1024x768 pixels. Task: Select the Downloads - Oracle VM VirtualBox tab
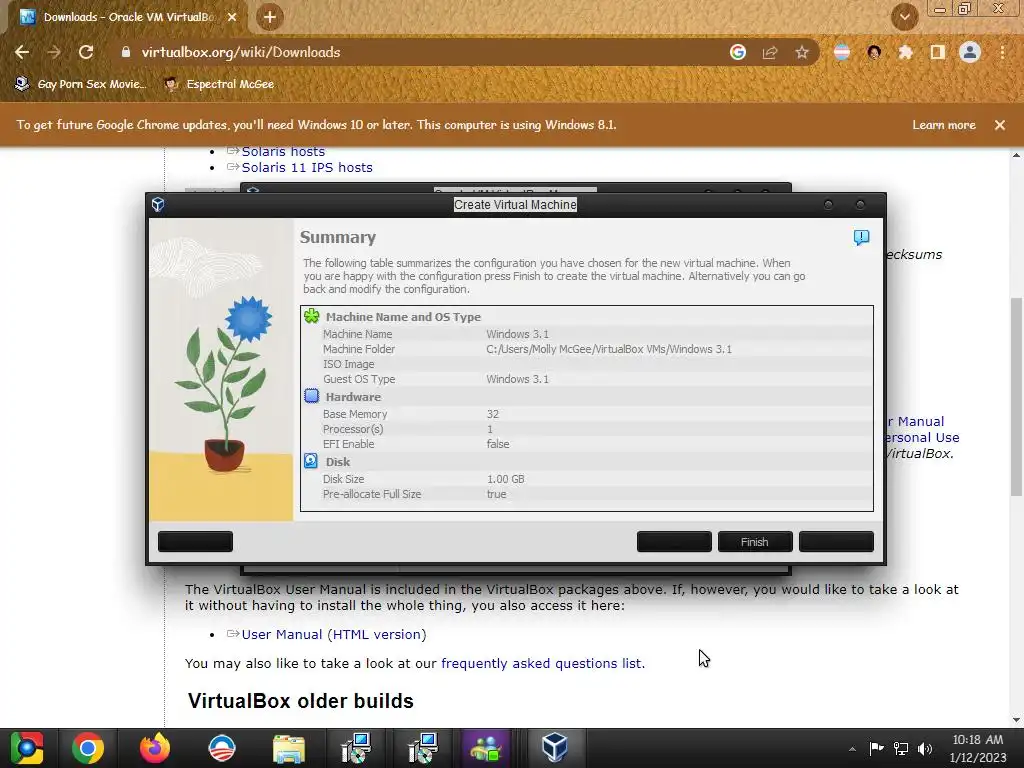click(128, 17)
